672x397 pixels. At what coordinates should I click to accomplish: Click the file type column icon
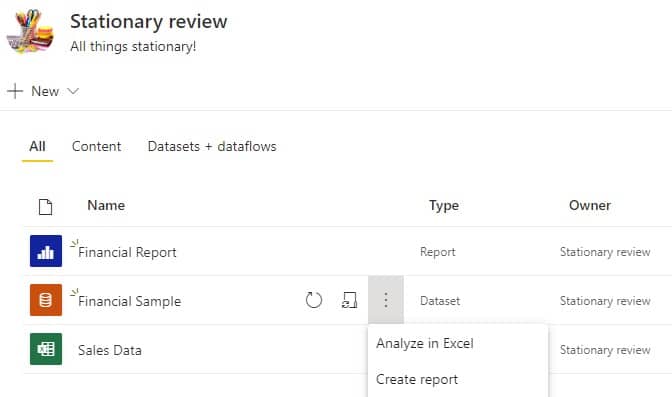[x=45, y=207]
